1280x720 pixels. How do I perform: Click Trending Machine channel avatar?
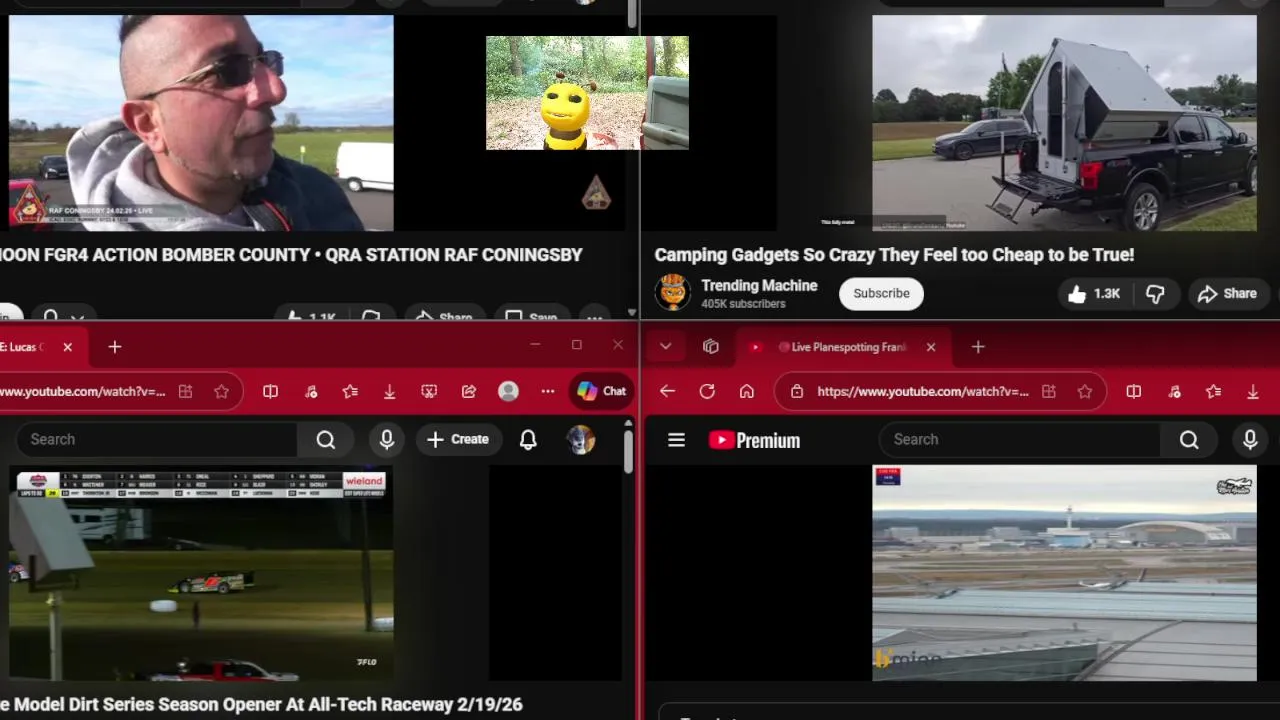pos(673,293)
